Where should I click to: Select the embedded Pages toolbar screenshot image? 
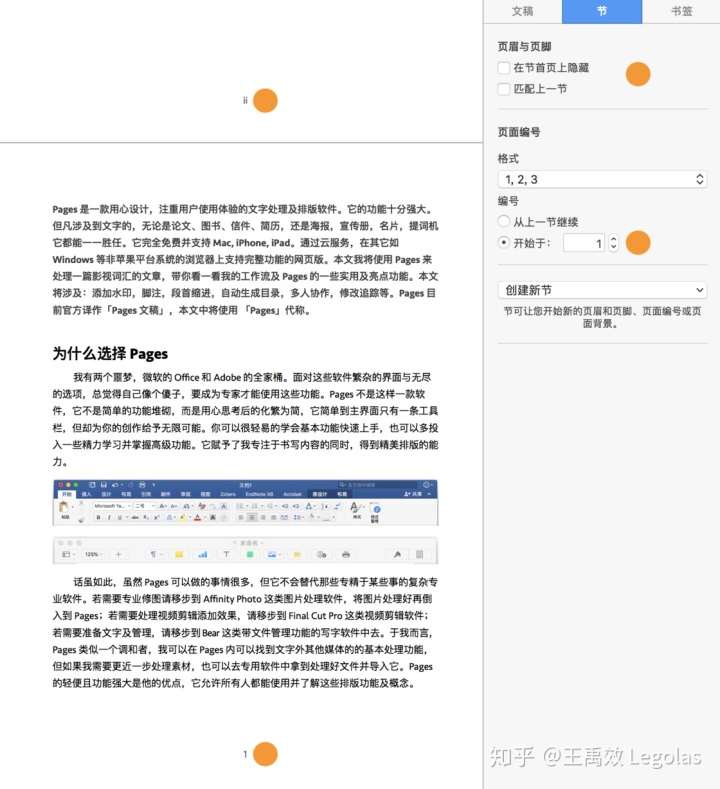click(x=245, y=550)
